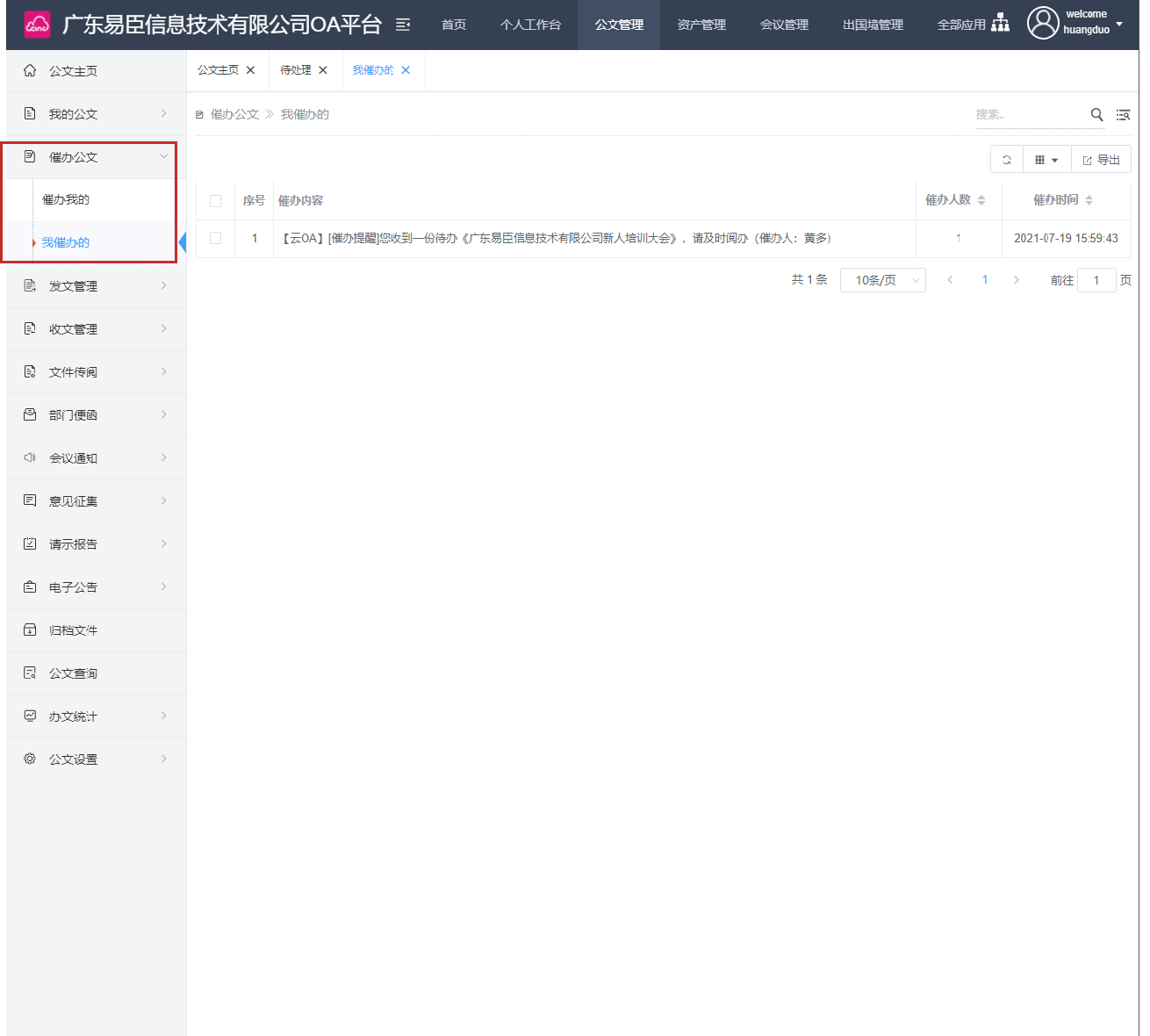Open the 【云OA】催办提醒 row content
Image resolution: width=1150 pixels, height=1036 pixels.
[557, 238]
